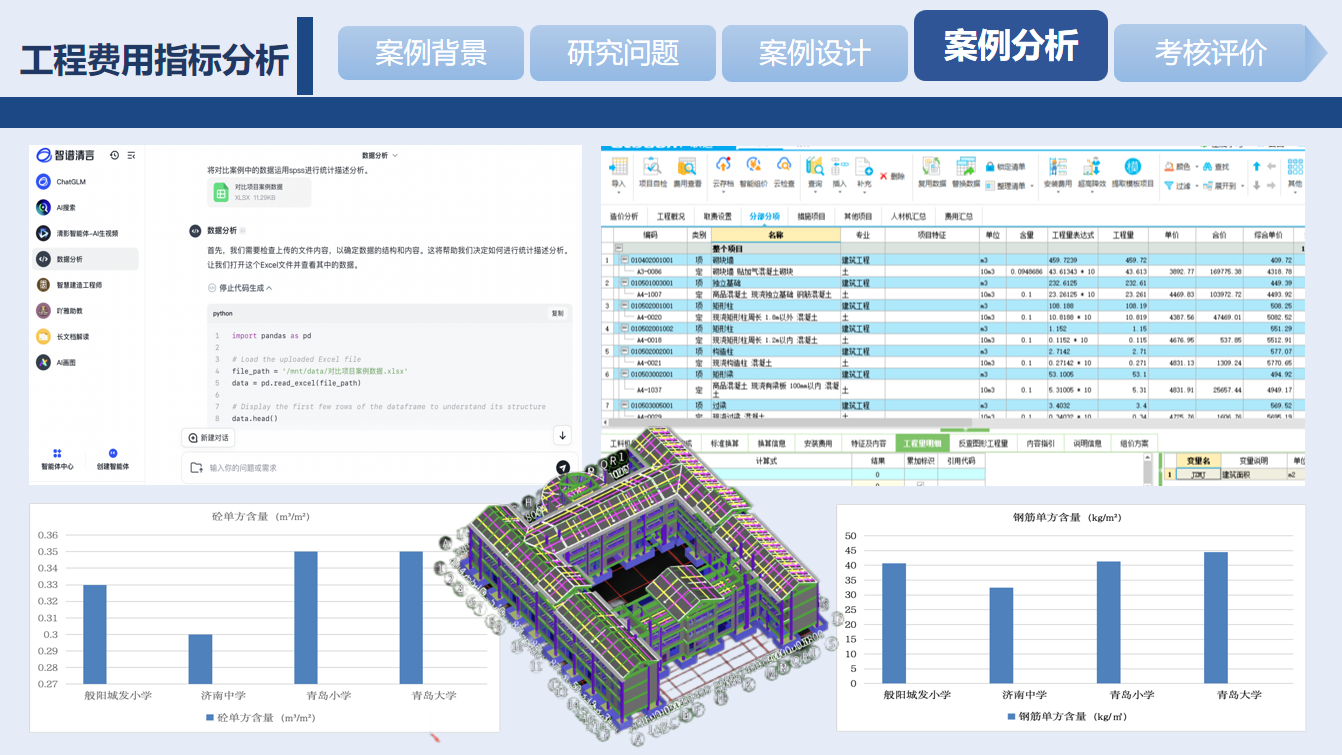
Task: Click the 删除 delete red X
Action: point(891,176)
